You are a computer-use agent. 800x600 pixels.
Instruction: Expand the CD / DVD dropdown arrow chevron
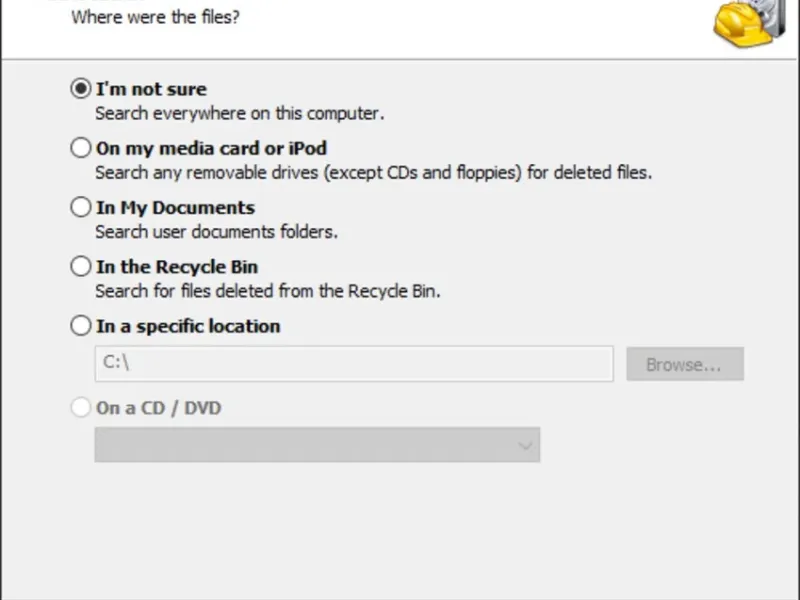[x=525, y=446]
